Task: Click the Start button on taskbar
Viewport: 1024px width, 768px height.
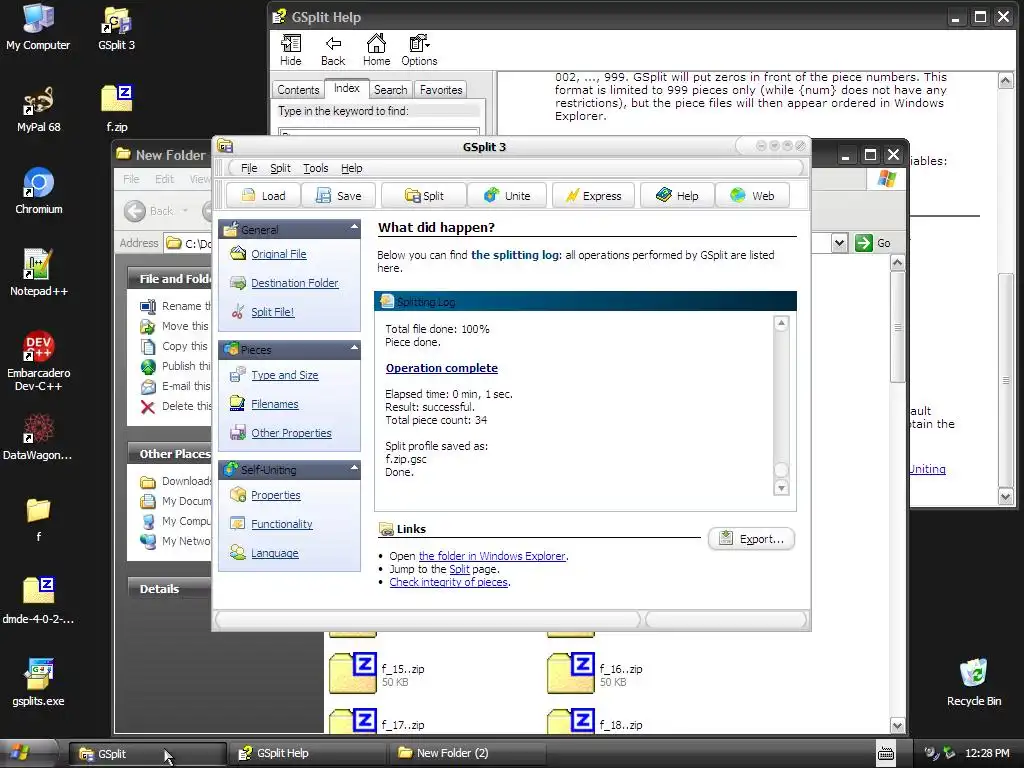Action: [x=28, y=754]
